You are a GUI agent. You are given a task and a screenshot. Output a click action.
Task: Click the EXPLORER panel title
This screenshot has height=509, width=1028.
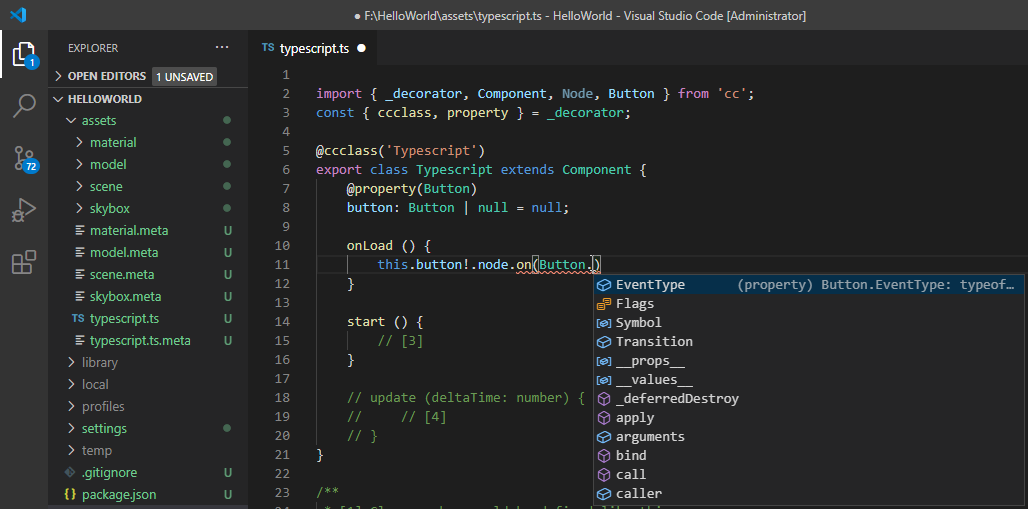click(93, 48)
